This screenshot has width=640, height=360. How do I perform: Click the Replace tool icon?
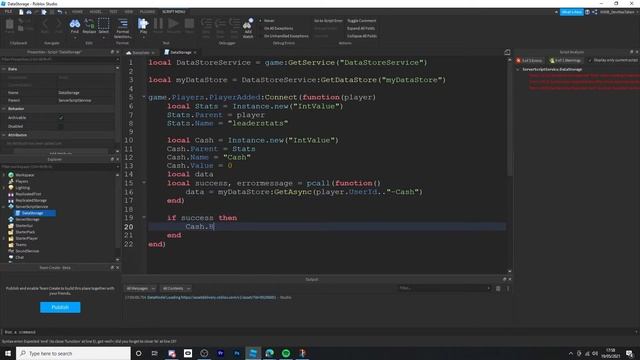pos(89,24)
